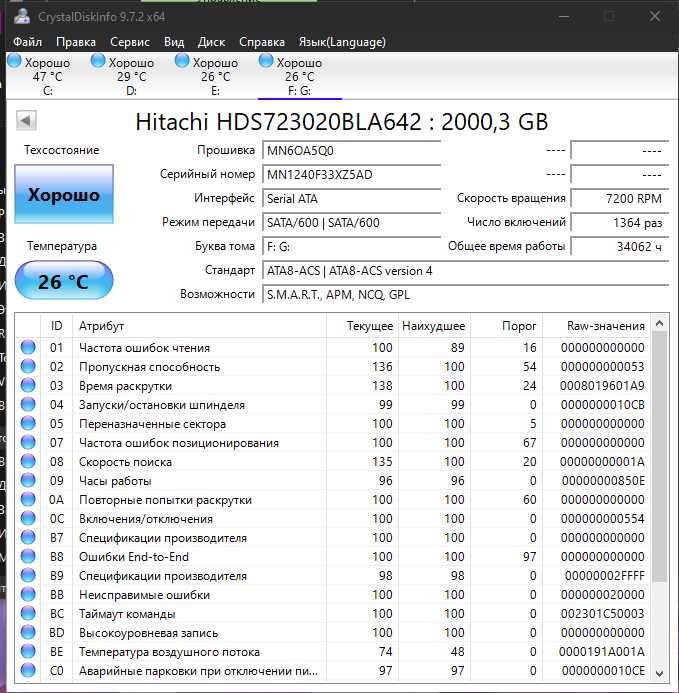Click the Возможности field S.M.A.R.T., APM

coord(465,294)
